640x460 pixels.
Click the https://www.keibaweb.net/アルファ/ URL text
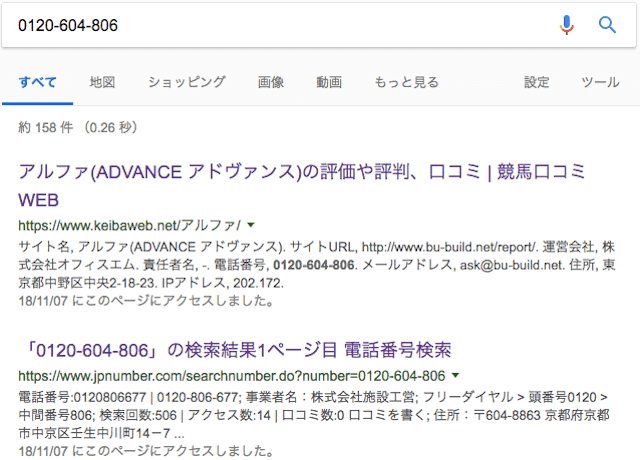129,225
